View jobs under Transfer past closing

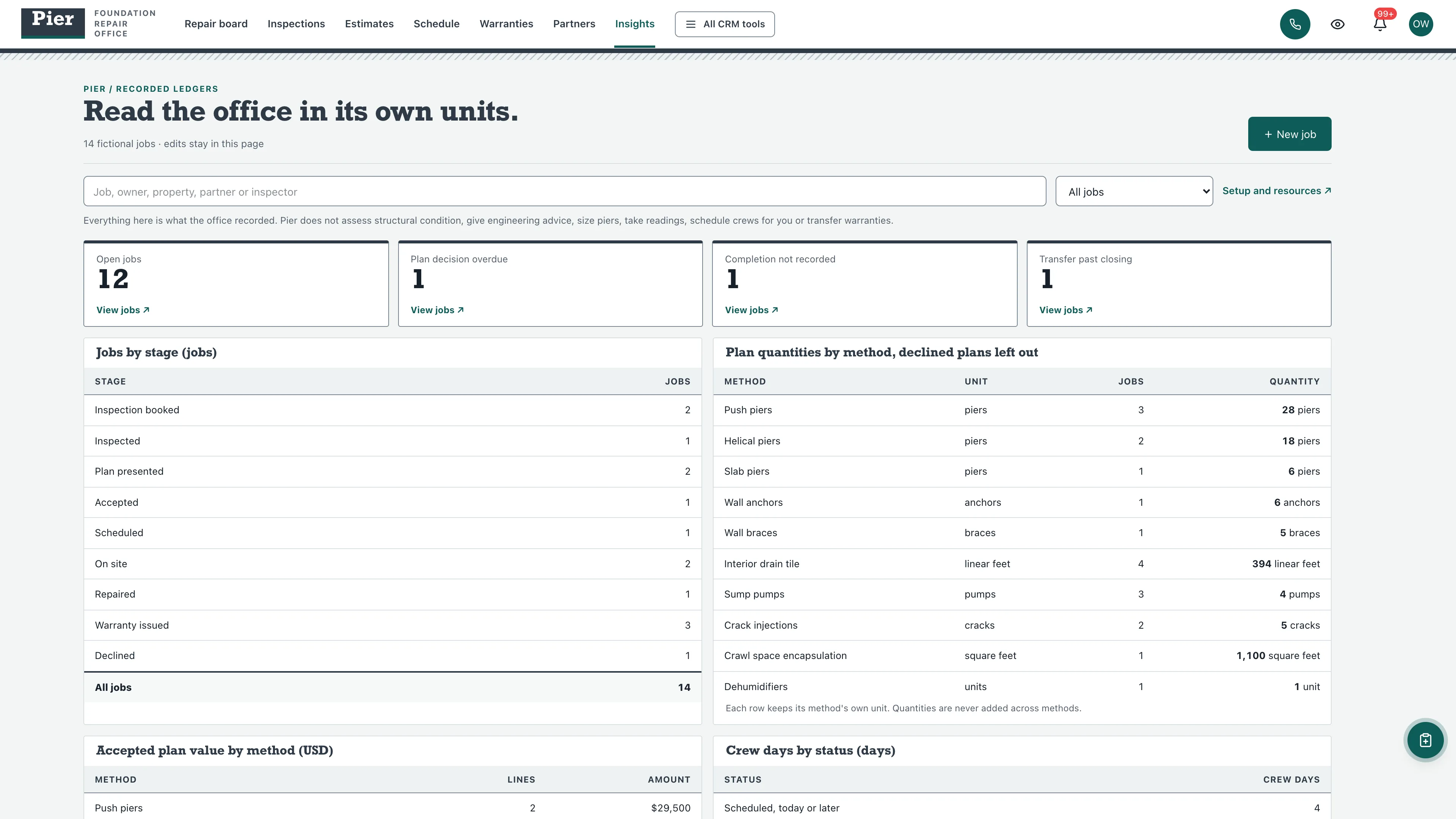click(1065, 310)
